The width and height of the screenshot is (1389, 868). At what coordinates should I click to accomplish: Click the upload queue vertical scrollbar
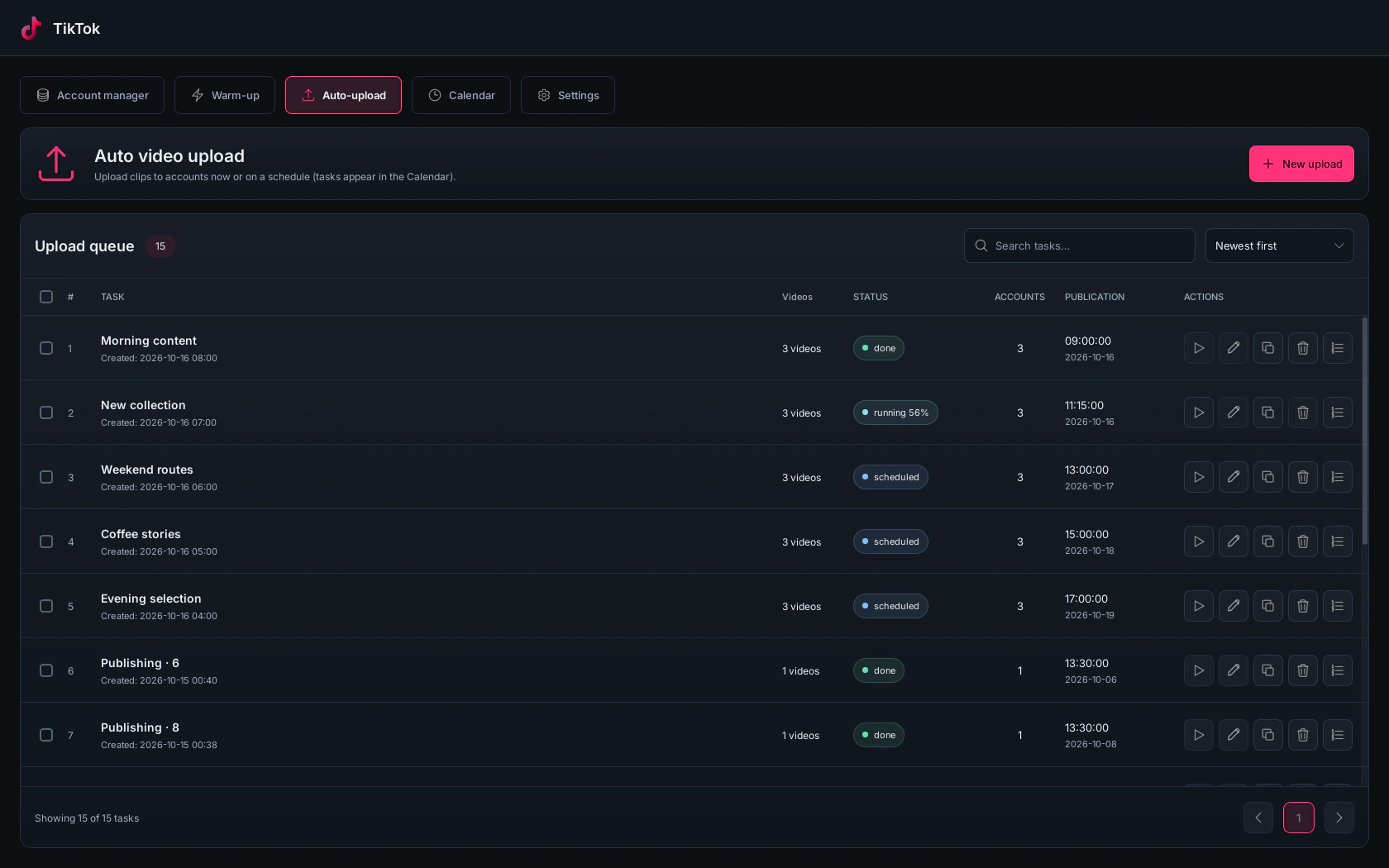(1365, 432)
